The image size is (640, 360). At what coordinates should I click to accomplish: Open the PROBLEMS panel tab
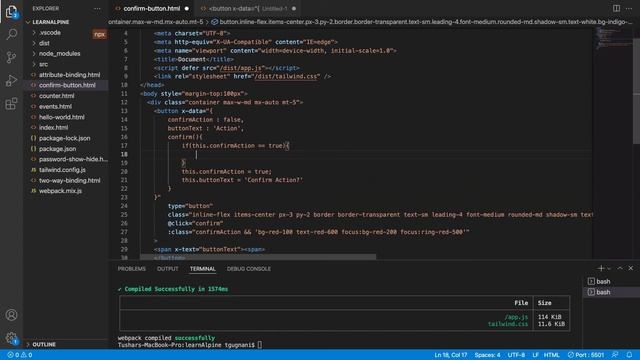coord(131,269)
